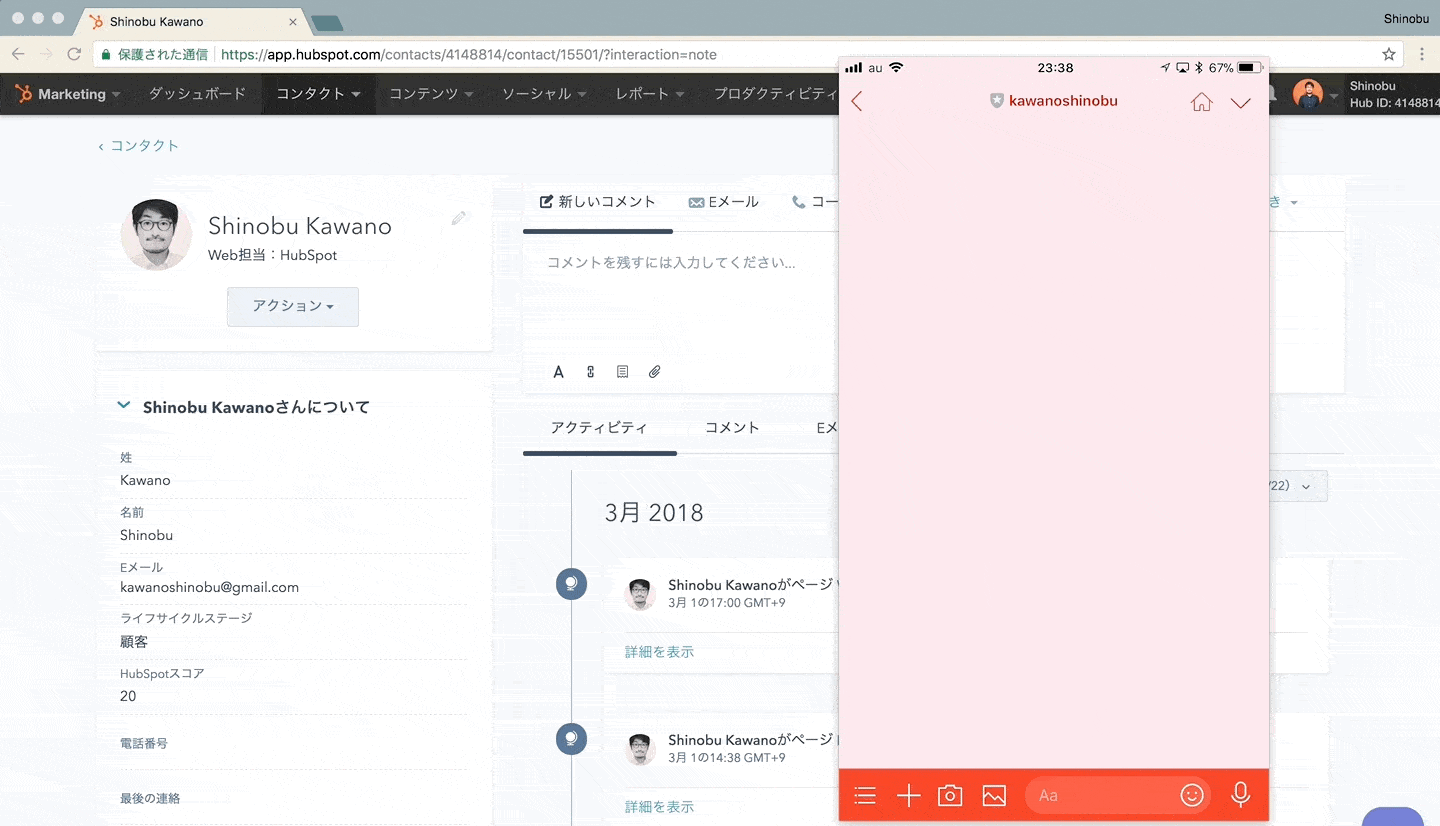Click the snippet document icon in comment toolbar

[622, 372]
